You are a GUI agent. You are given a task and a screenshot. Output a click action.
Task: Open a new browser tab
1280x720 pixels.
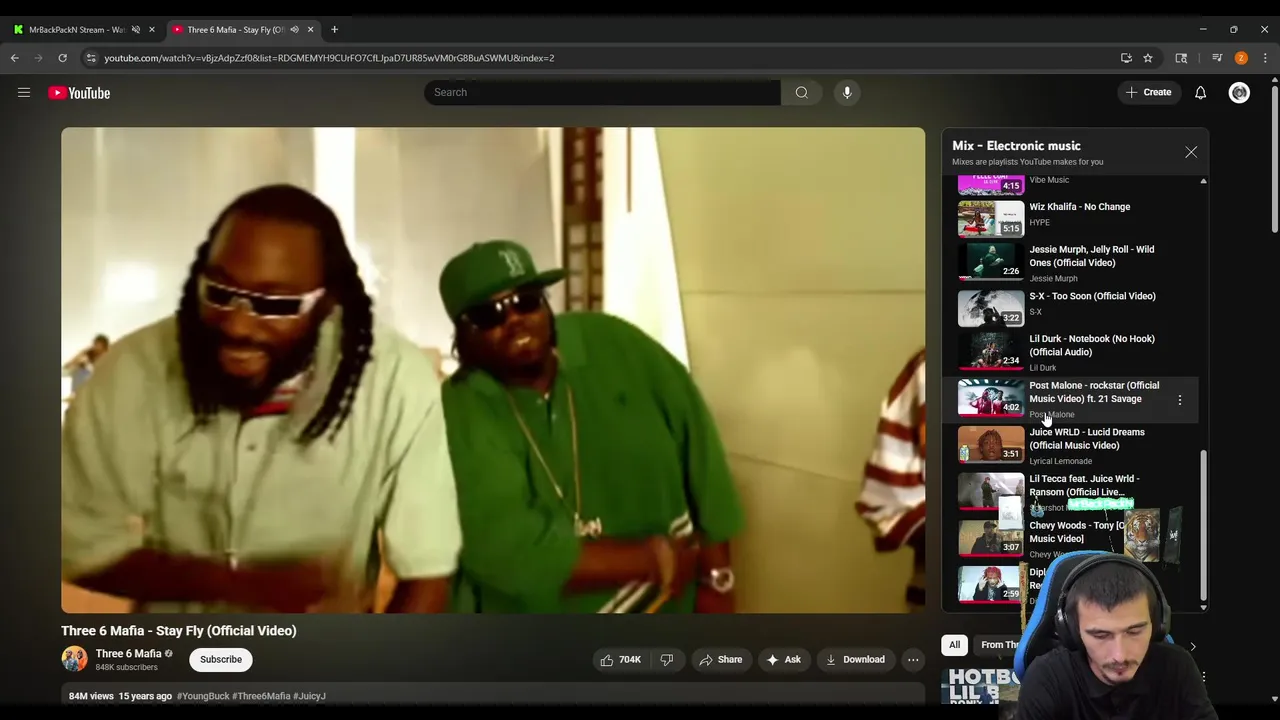point(334,29)
